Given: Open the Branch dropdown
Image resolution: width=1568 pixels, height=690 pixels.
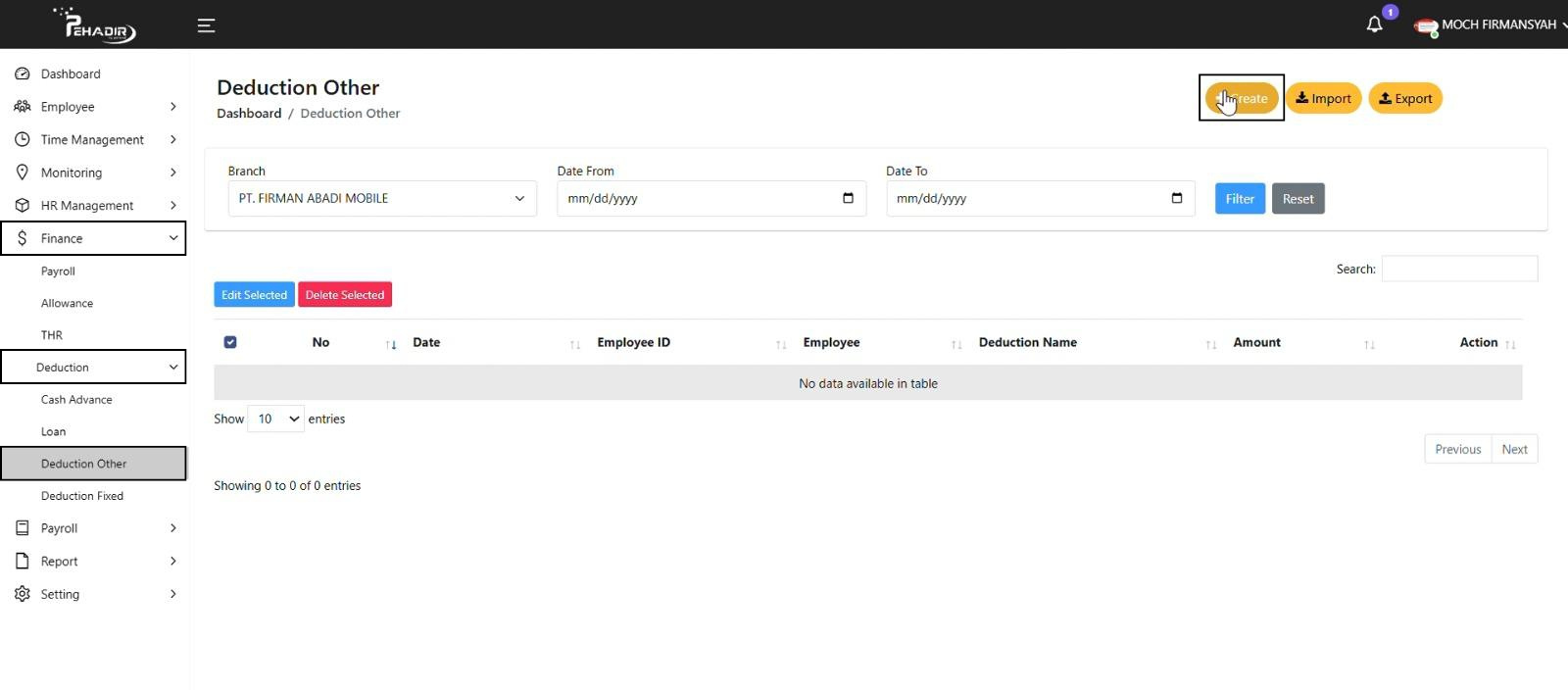Looking at the screenshot, I should pyautogui.click(x=381, y=198).
